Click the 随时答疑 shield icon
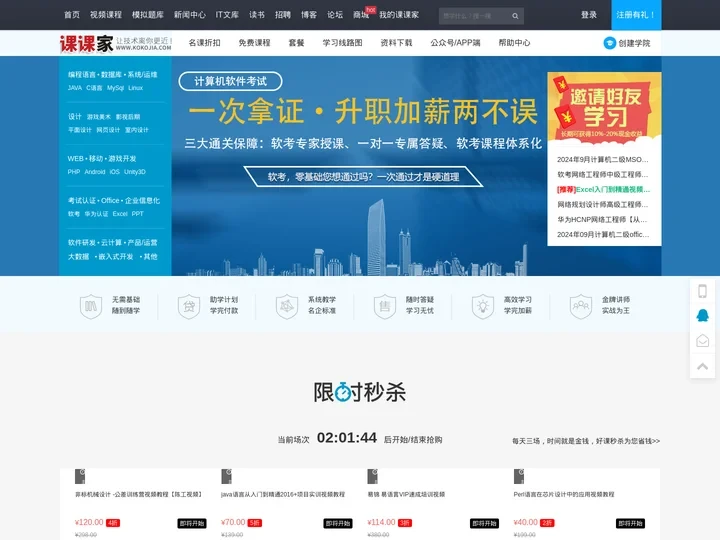The height and width of the screenshot is (540, 720). coord(385,306)
